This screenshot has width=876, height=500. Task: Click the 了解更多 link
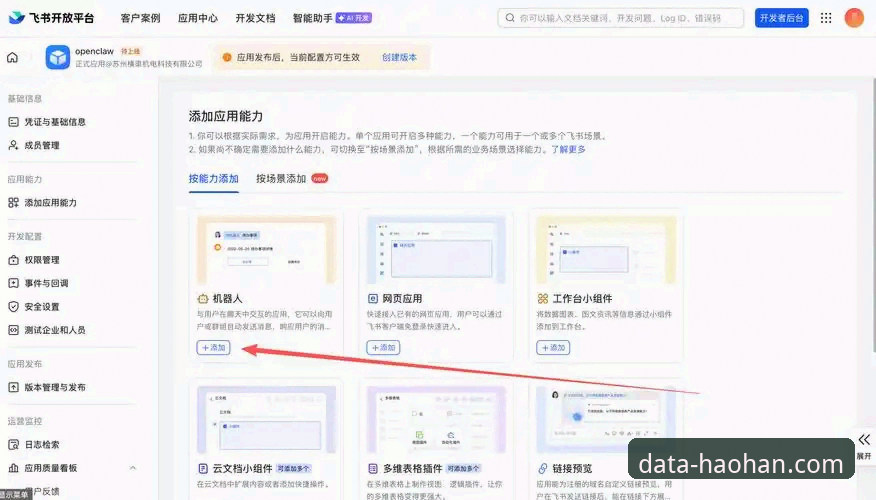click(568, 149)
